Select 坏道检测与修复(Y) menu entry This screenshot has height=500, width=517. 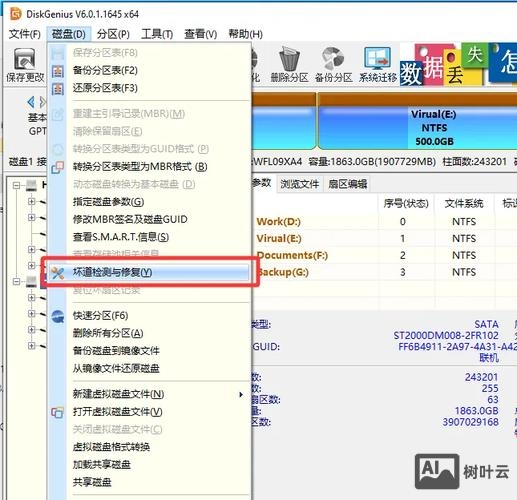pyautogui.click(x=149, y=272)
